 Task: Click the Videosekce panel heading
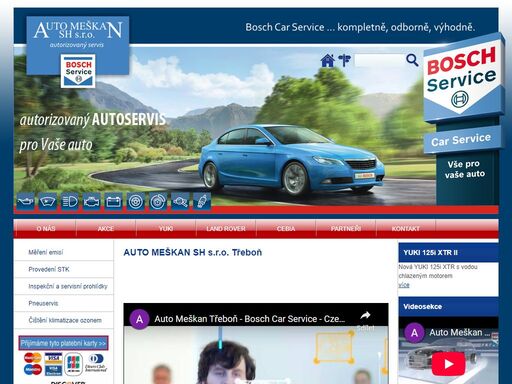click(x=422, y=307)
